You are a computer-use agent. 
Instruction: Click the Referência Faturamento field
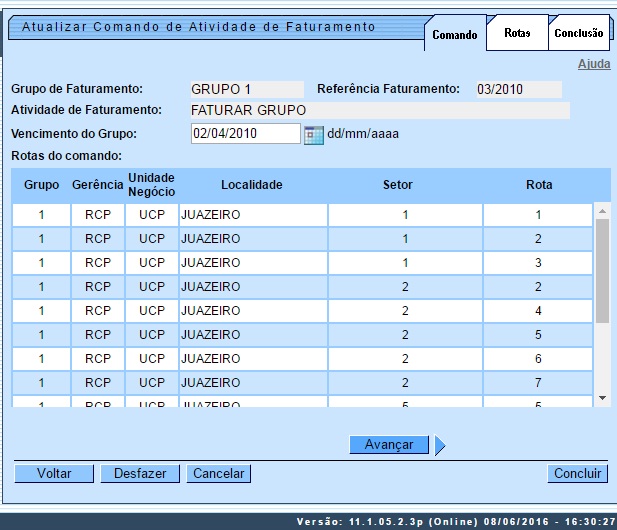coord(518,89)
